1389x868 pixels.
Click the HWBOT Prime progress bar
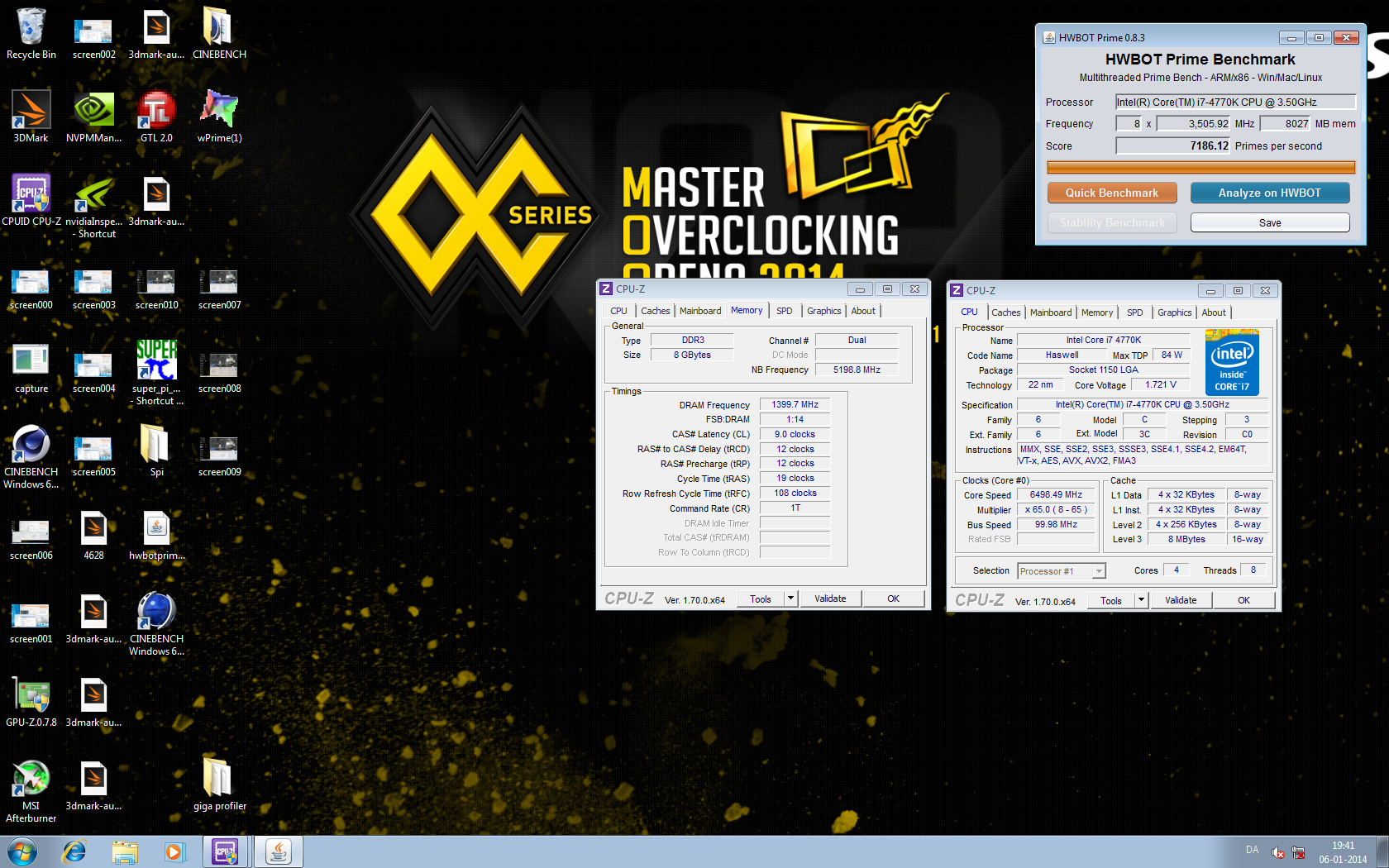1200,167
